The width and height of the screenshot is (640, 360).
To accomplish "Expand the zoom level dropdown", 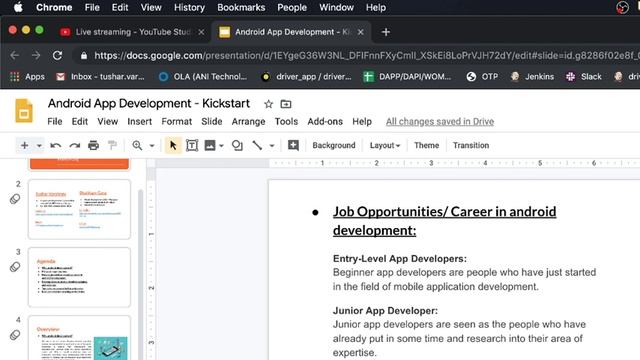I will click(x=152, y=146).
